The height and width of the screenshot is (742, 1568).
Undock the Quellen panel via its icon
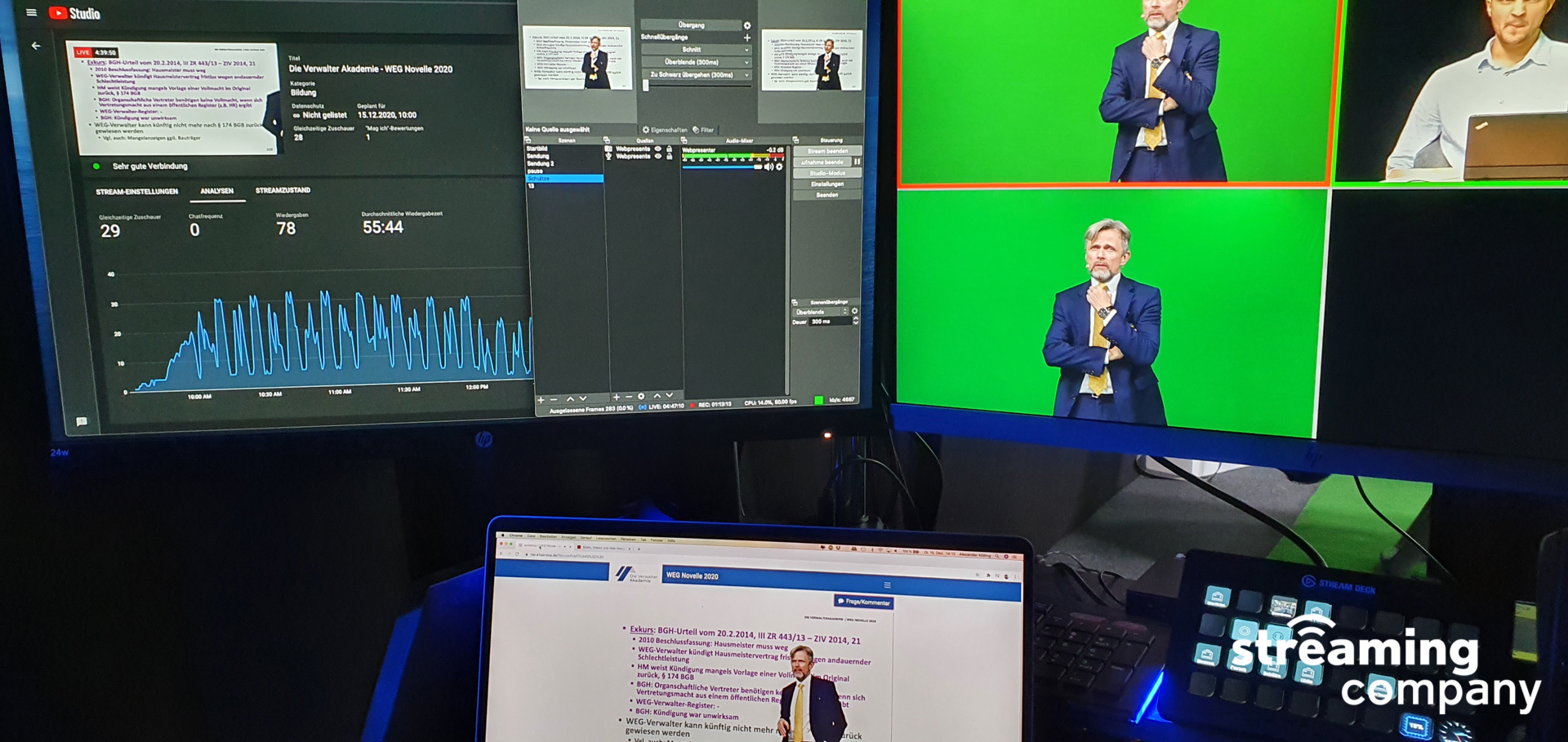coord(607,140)
